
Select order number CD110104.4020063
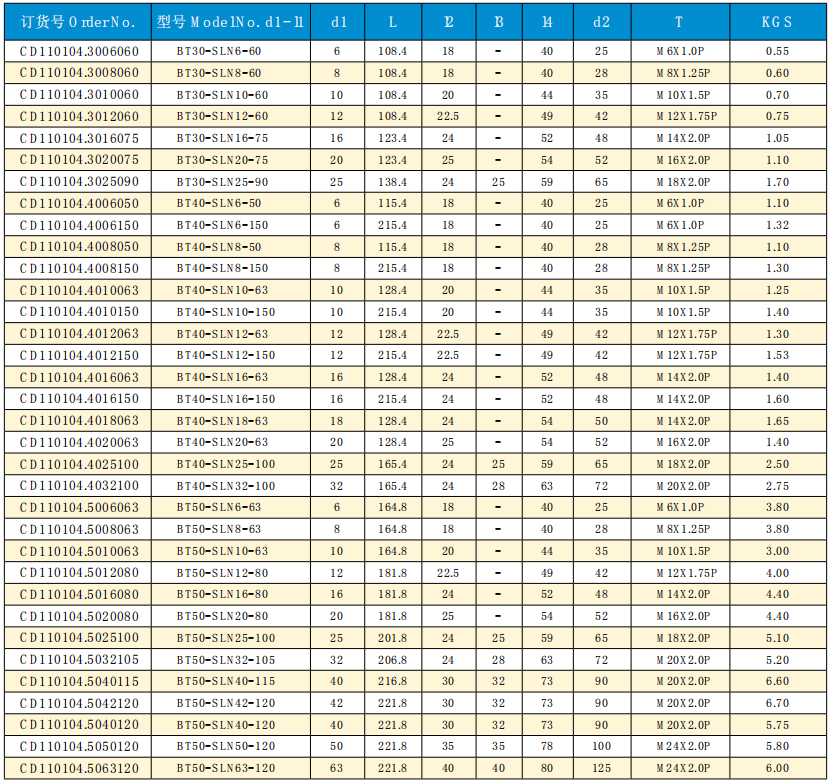click(x=79, y=443)
